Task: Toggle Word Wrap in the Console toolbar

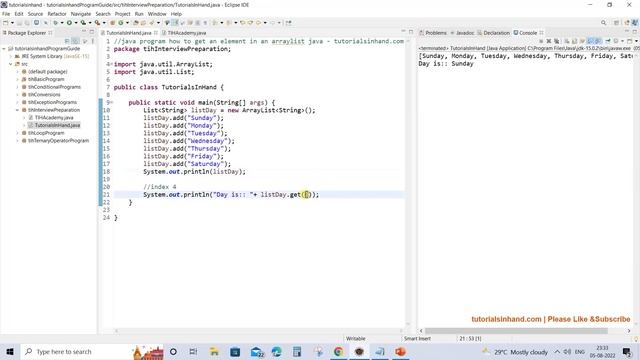Action: tap(582, 41)
